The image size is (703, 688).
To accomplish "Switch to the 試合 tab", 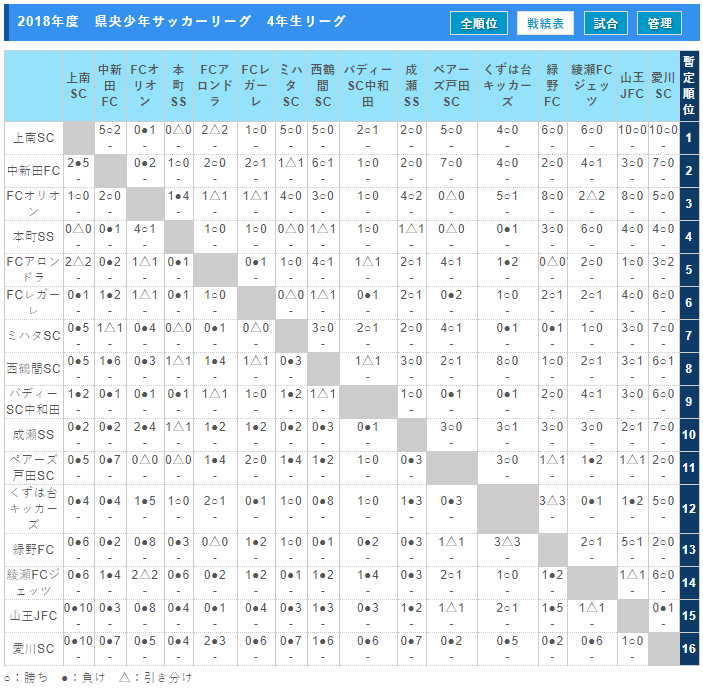I will [606, 23].
